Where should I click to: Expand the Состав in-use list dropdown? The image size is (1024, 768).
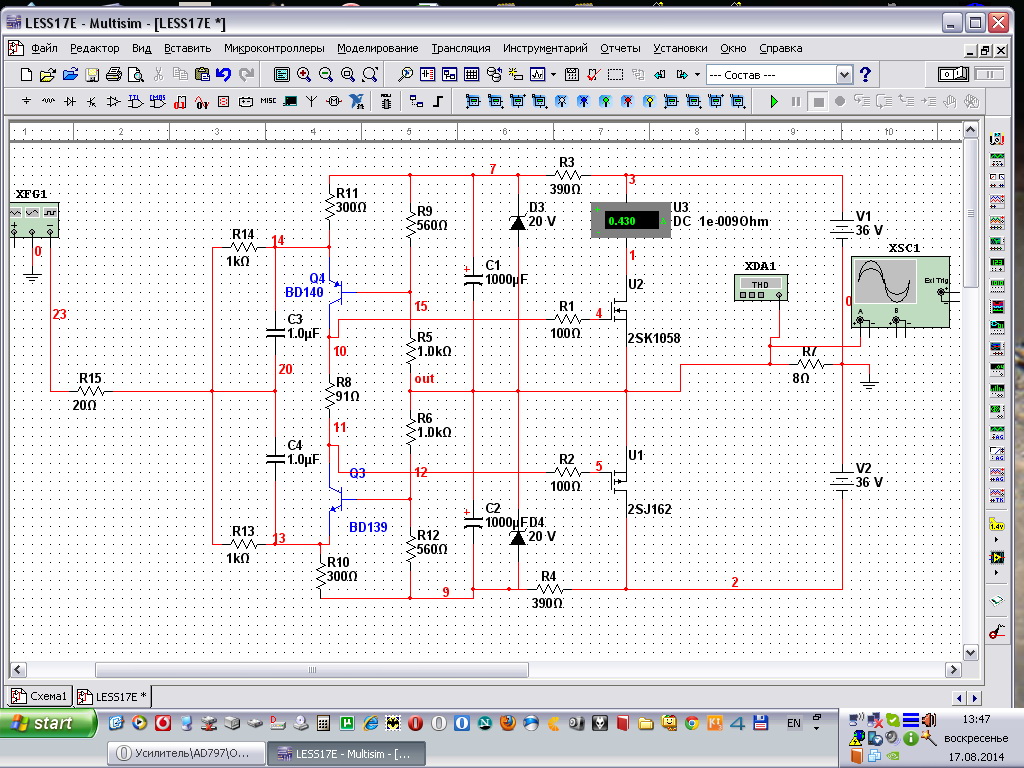pyautogui.click(x=843, y=75)
